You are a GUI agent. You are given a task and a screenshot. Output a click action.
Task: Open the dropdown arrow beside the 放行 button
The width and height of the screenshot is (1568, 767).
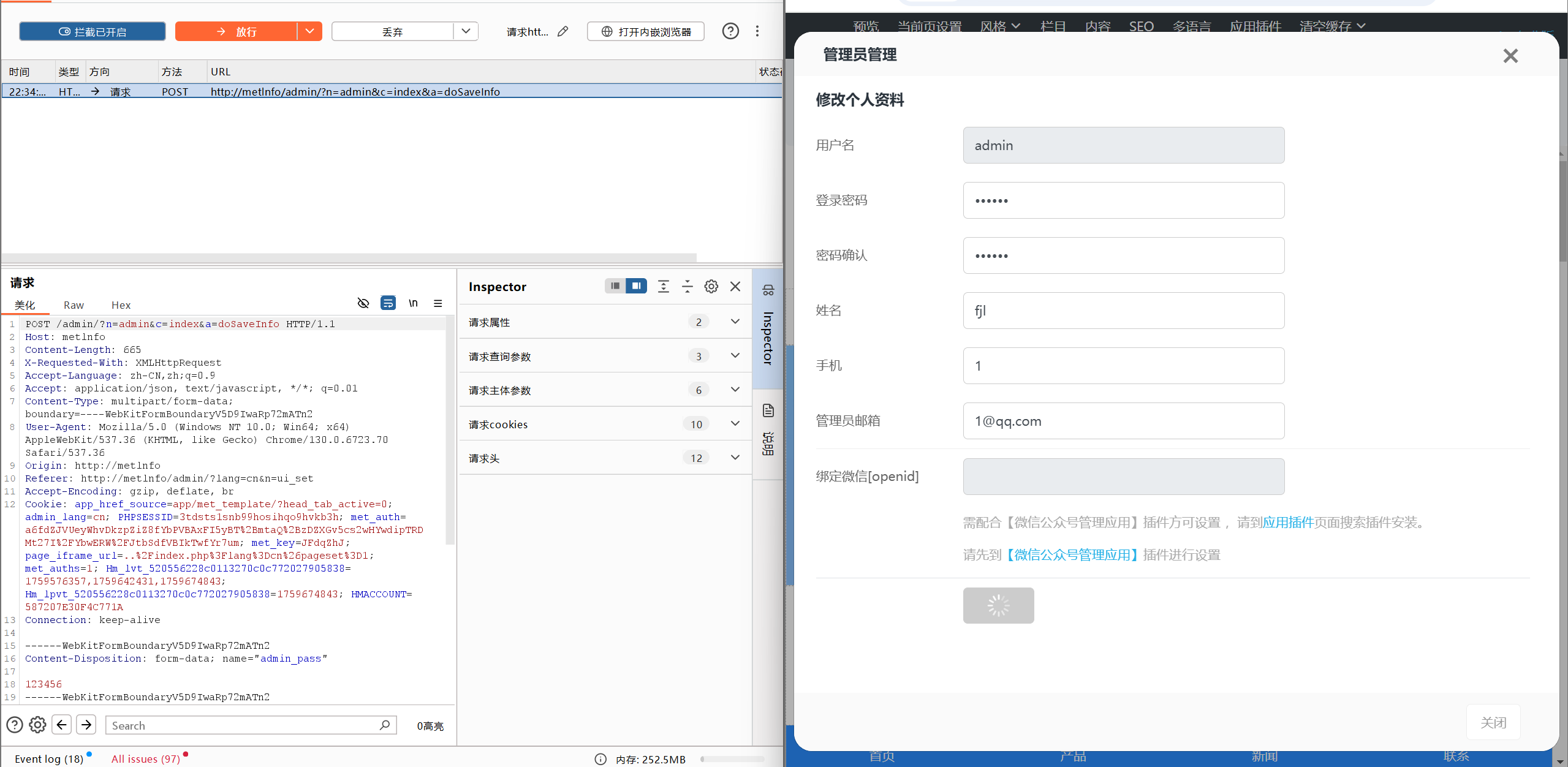coord(309,31)
